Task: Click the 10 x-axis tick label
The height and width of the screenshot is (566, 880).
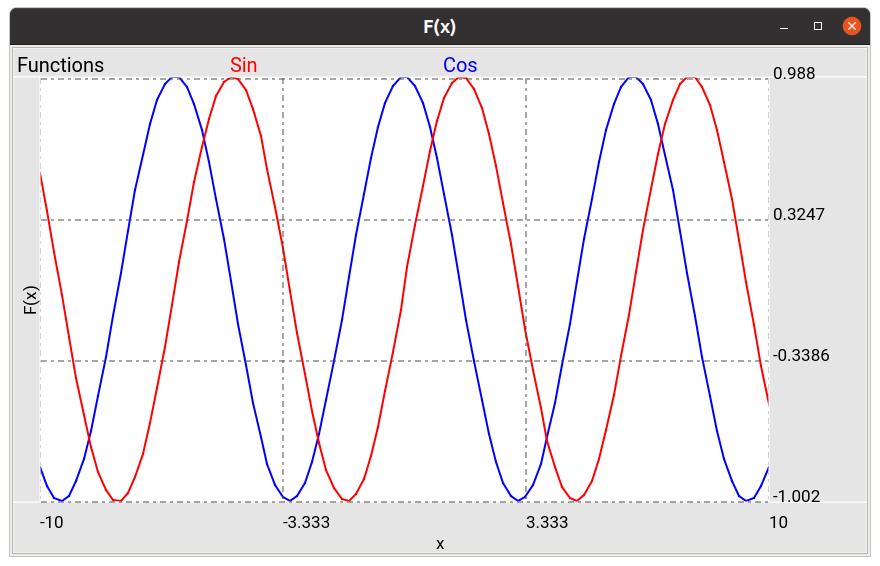Action: (x=778, y=522)
